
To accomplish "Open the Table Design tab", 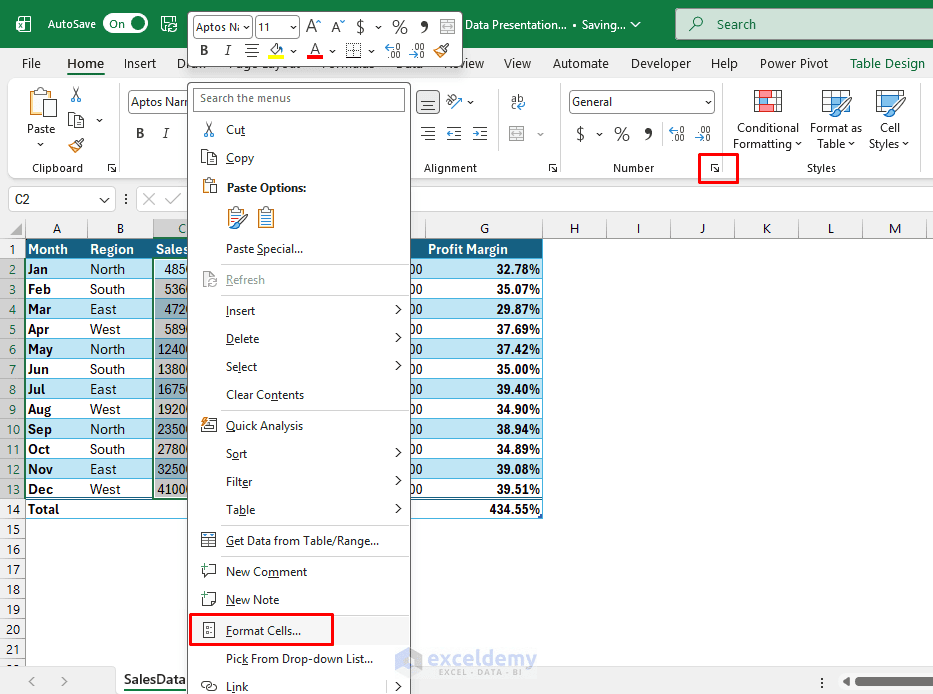I will pyautogui.click(x=887, y=64).
